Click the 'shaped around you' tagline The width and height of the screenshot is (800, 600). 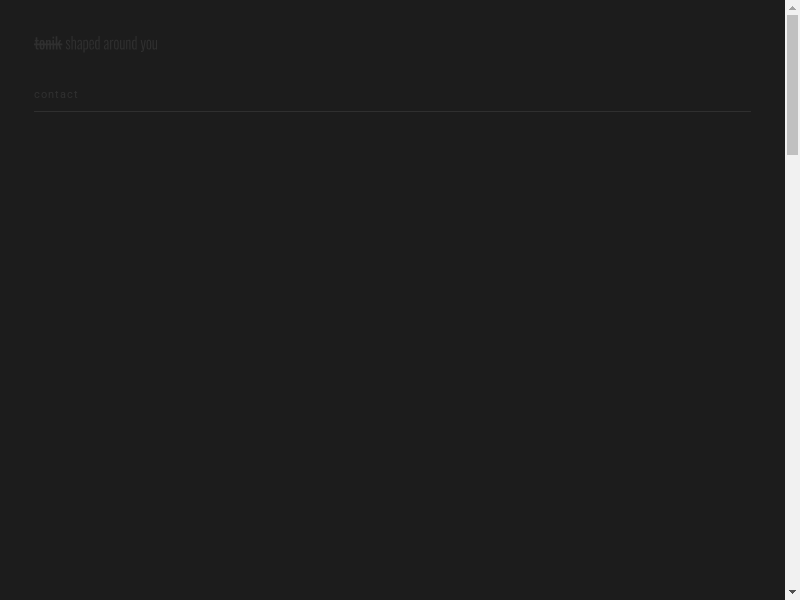[111, 44]
